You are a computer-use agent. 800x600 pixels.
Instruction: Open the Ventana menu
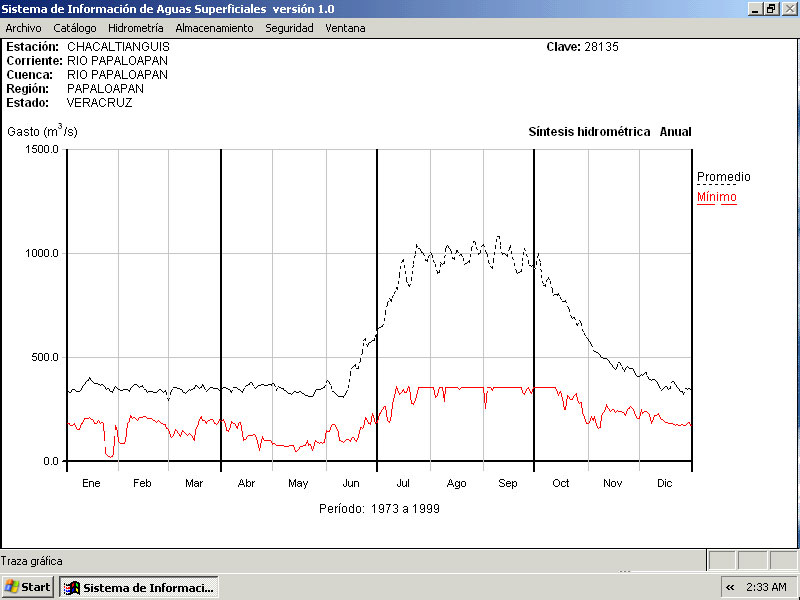(x=345, y=28)
